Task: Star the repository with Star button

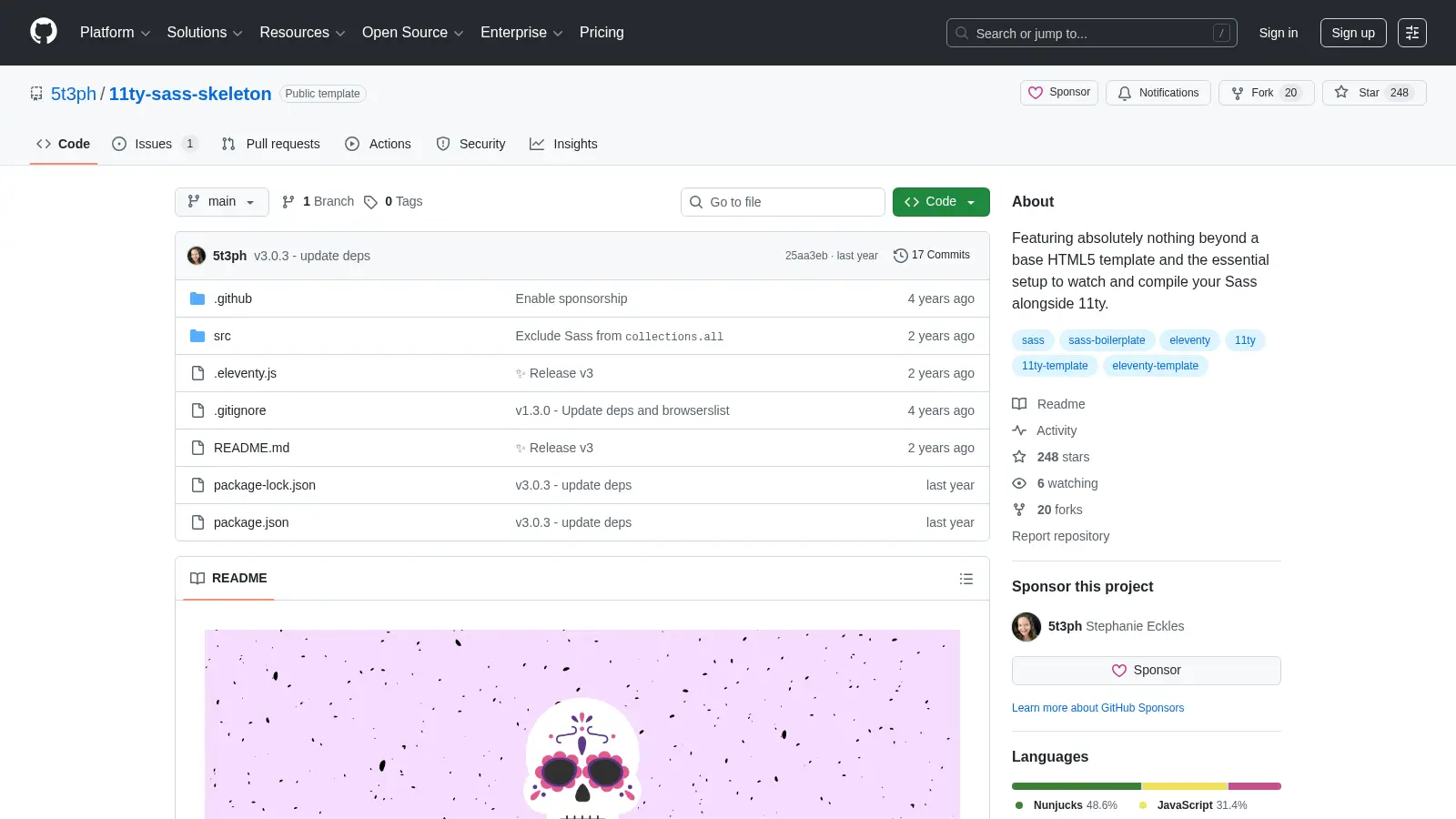Action: pos(1374,93)
